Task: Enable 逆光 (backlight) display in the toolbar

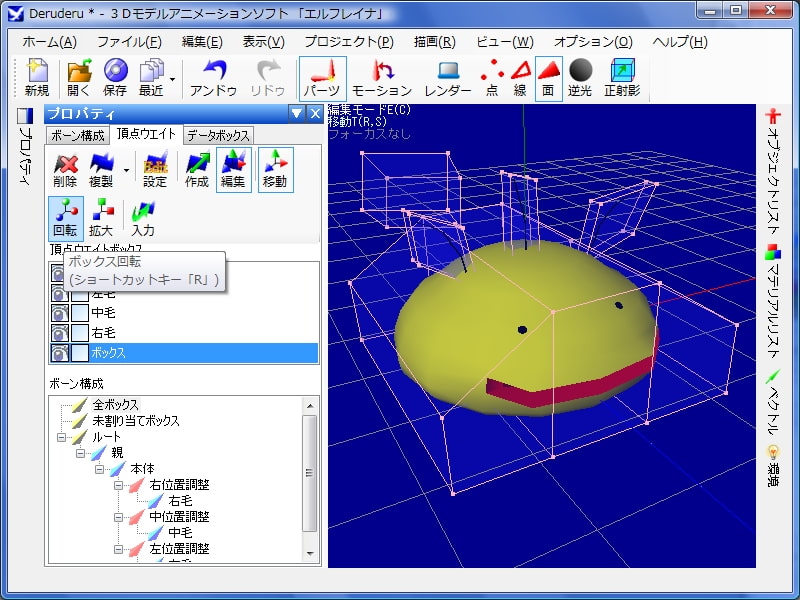Action: [581, 79]
